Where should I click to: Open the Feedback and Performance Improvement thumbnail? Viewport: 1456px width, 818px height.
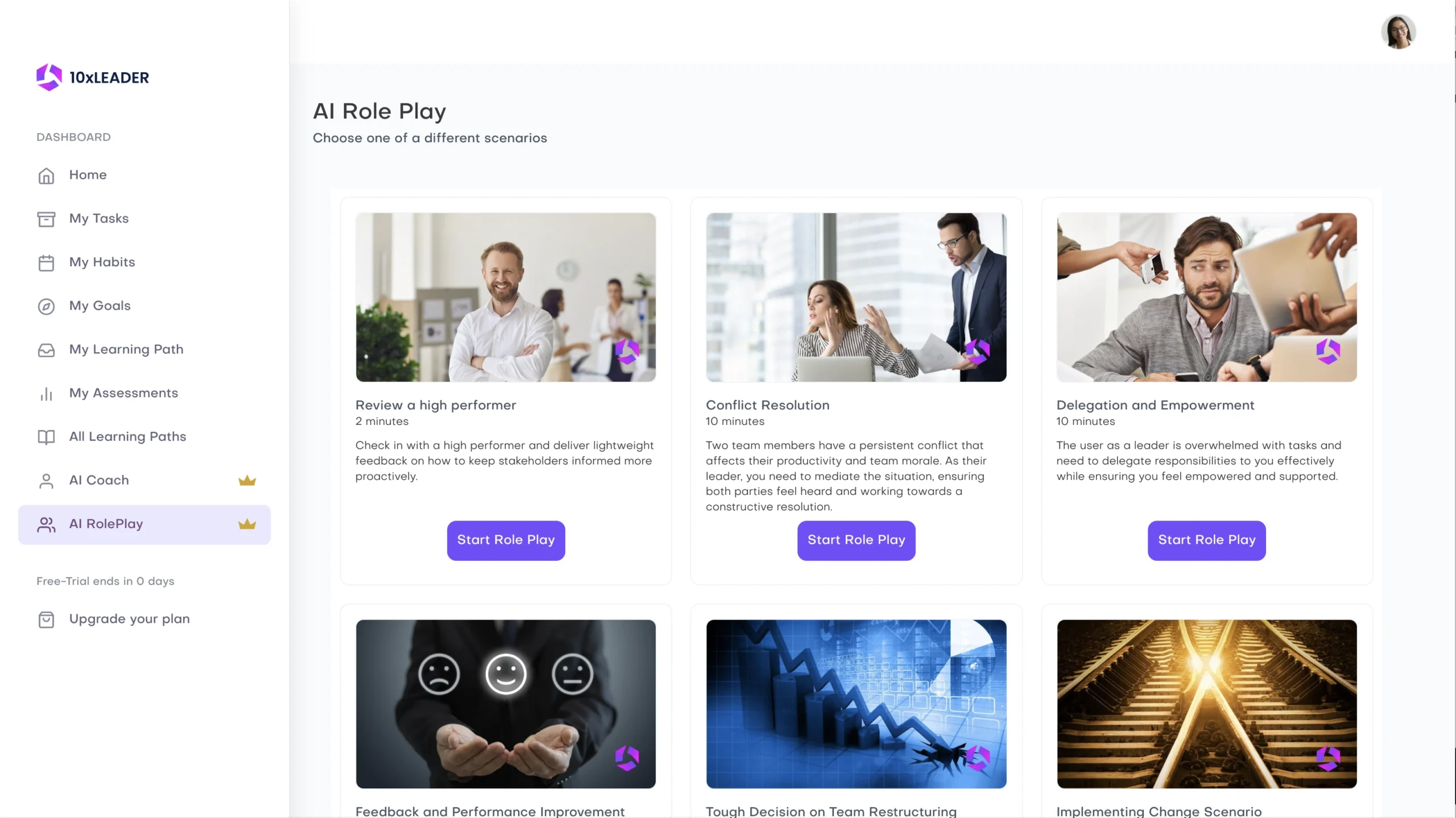506,704
